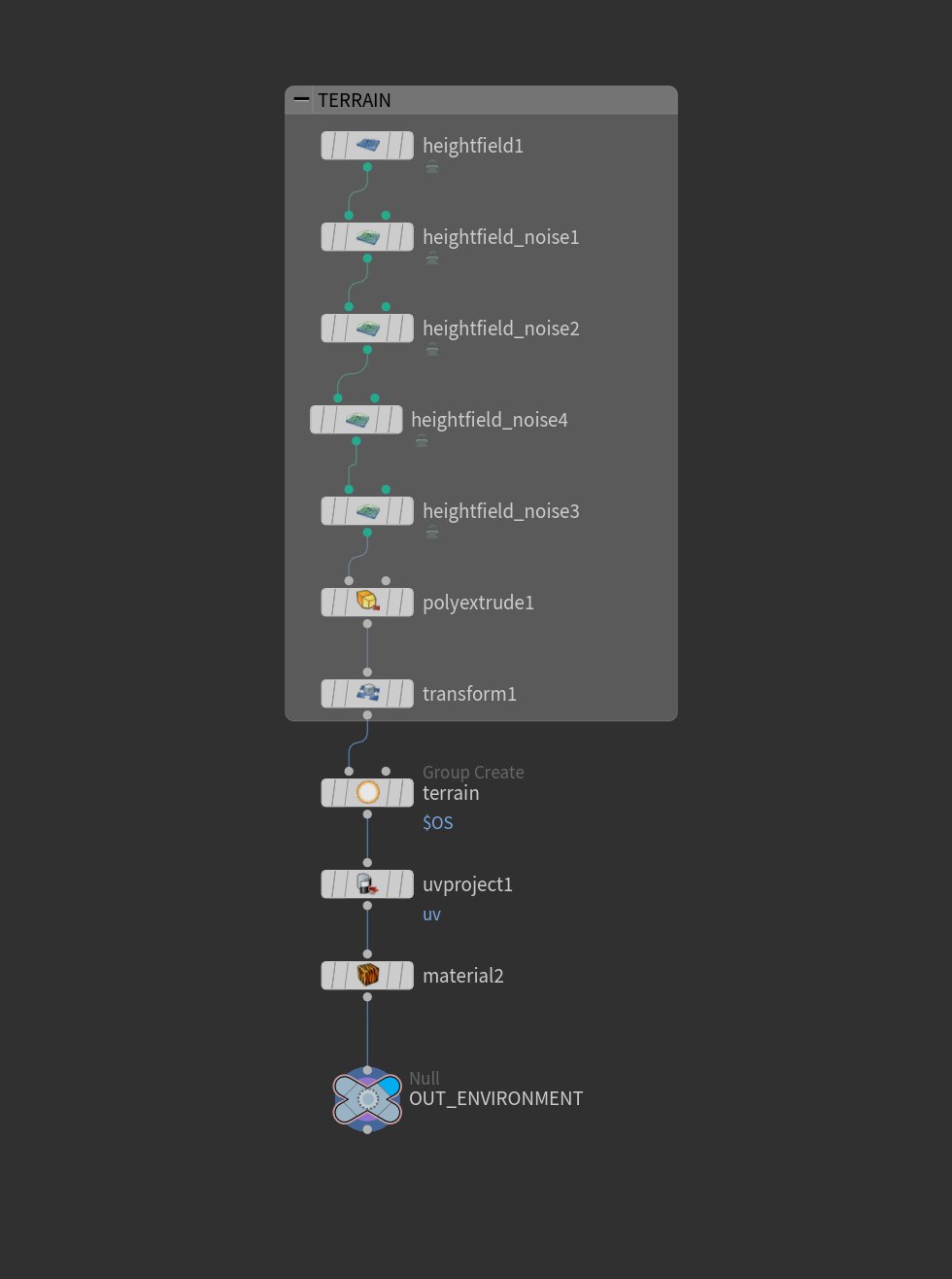Click the heightfield_noise3 name label

(x=501, y=511)
